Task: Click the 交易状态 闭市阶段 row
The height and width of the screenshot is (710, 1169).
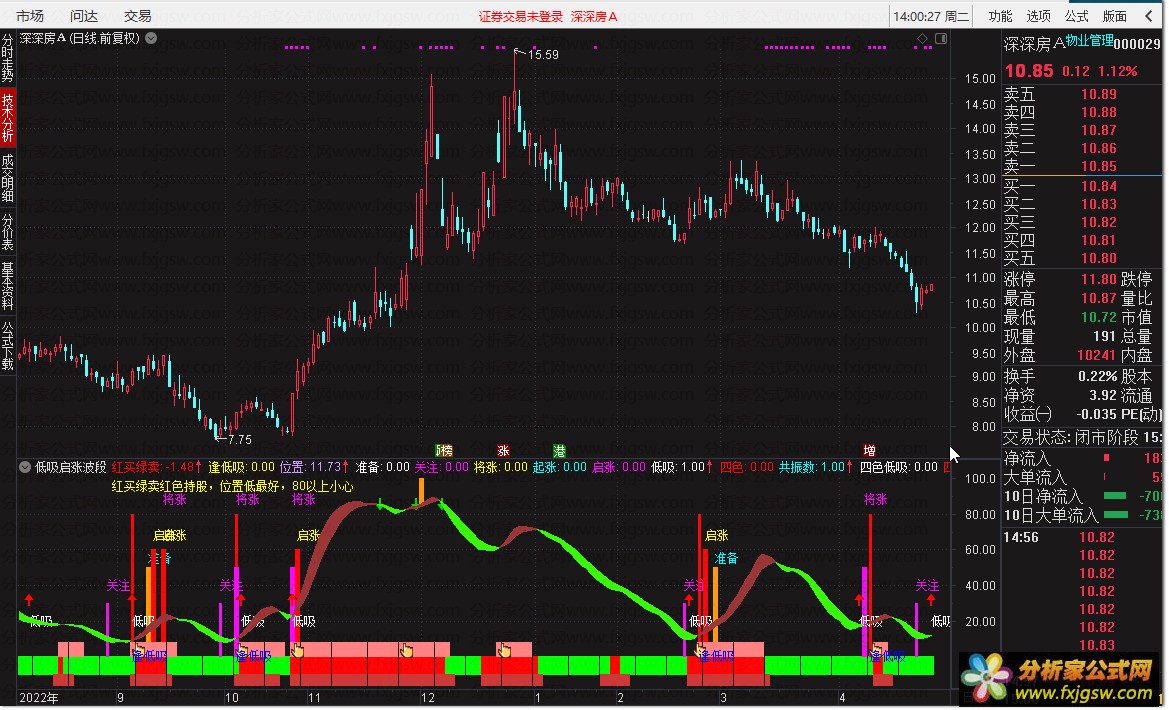Action: (1081, 437)
